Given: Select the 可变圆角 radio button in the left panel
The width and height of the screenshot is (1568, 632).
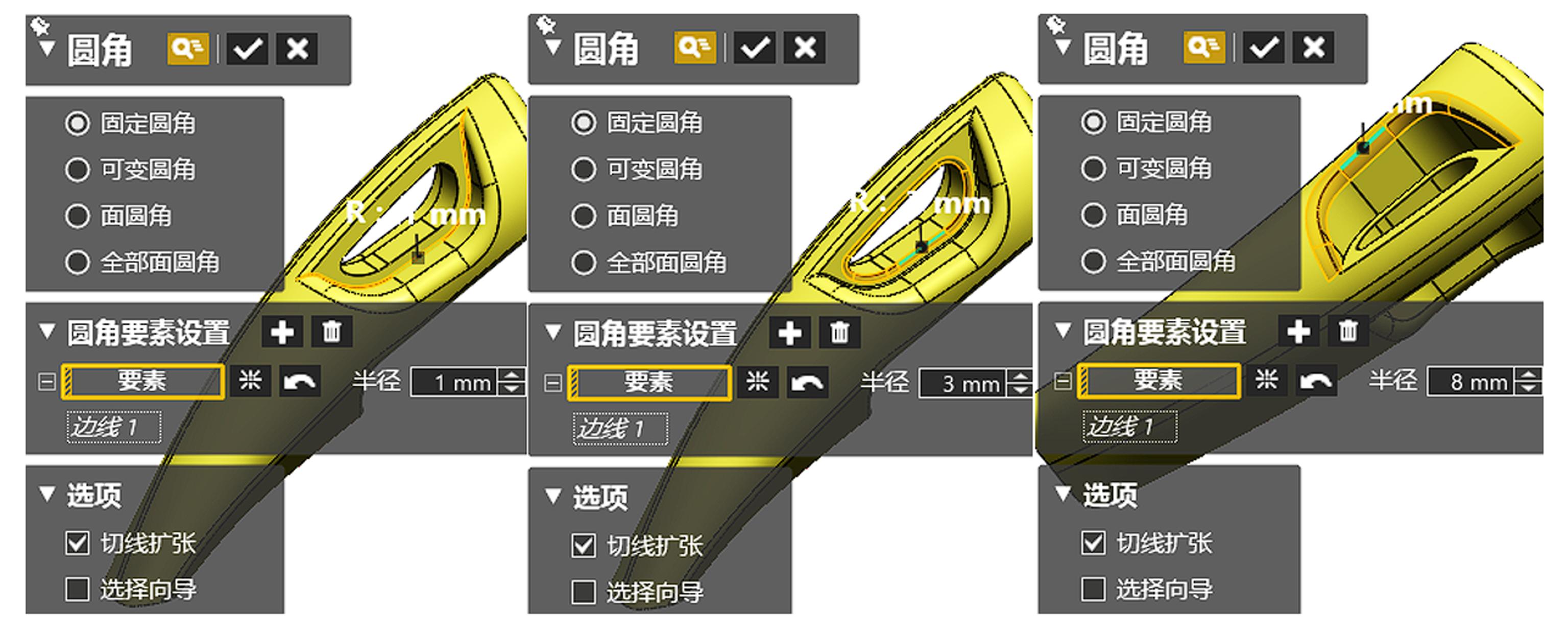Looking at the screenshot, I should [x=77, y=169].
